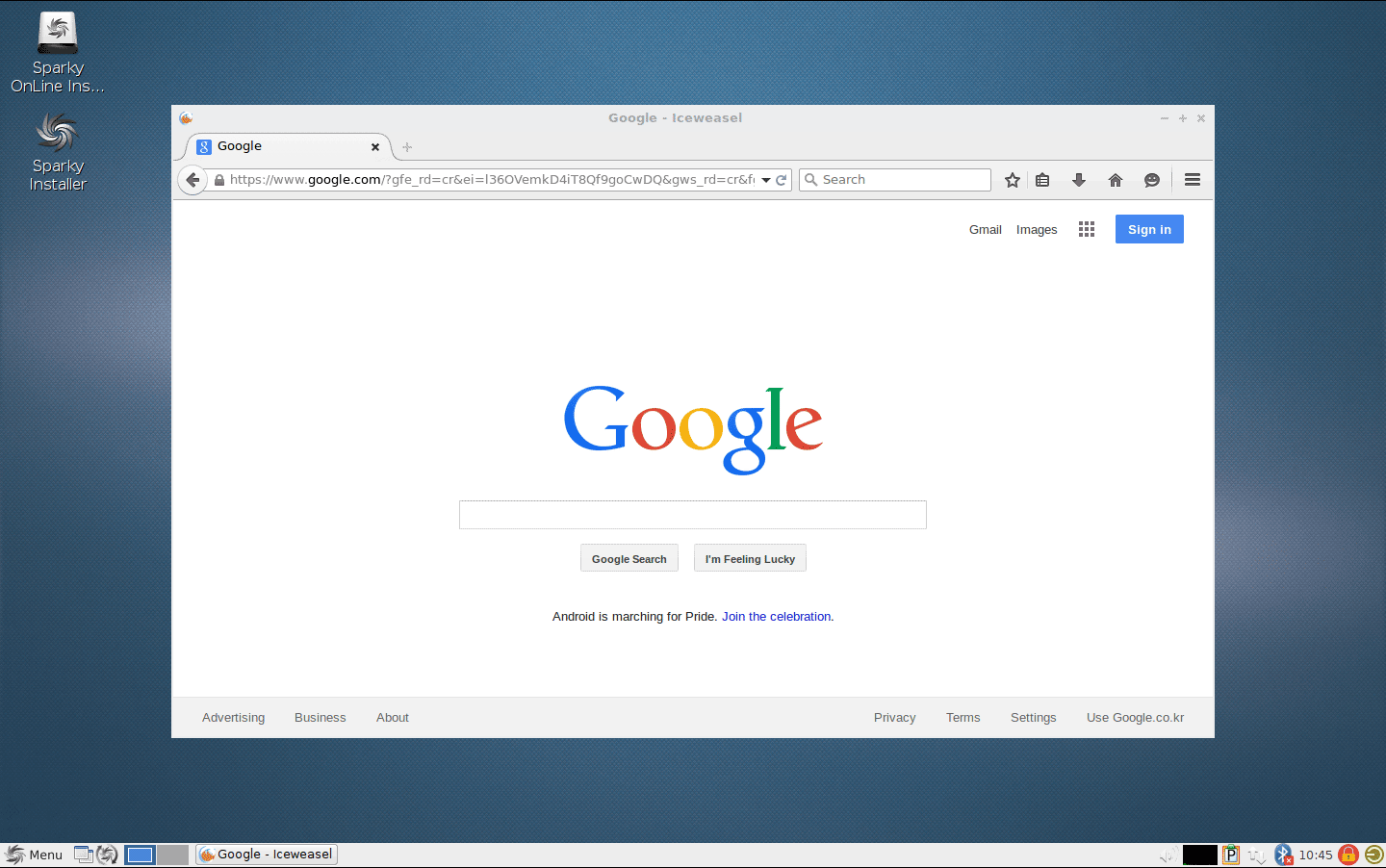
Task: Click the red lock screen icon
Action: tap(1348, 855)
